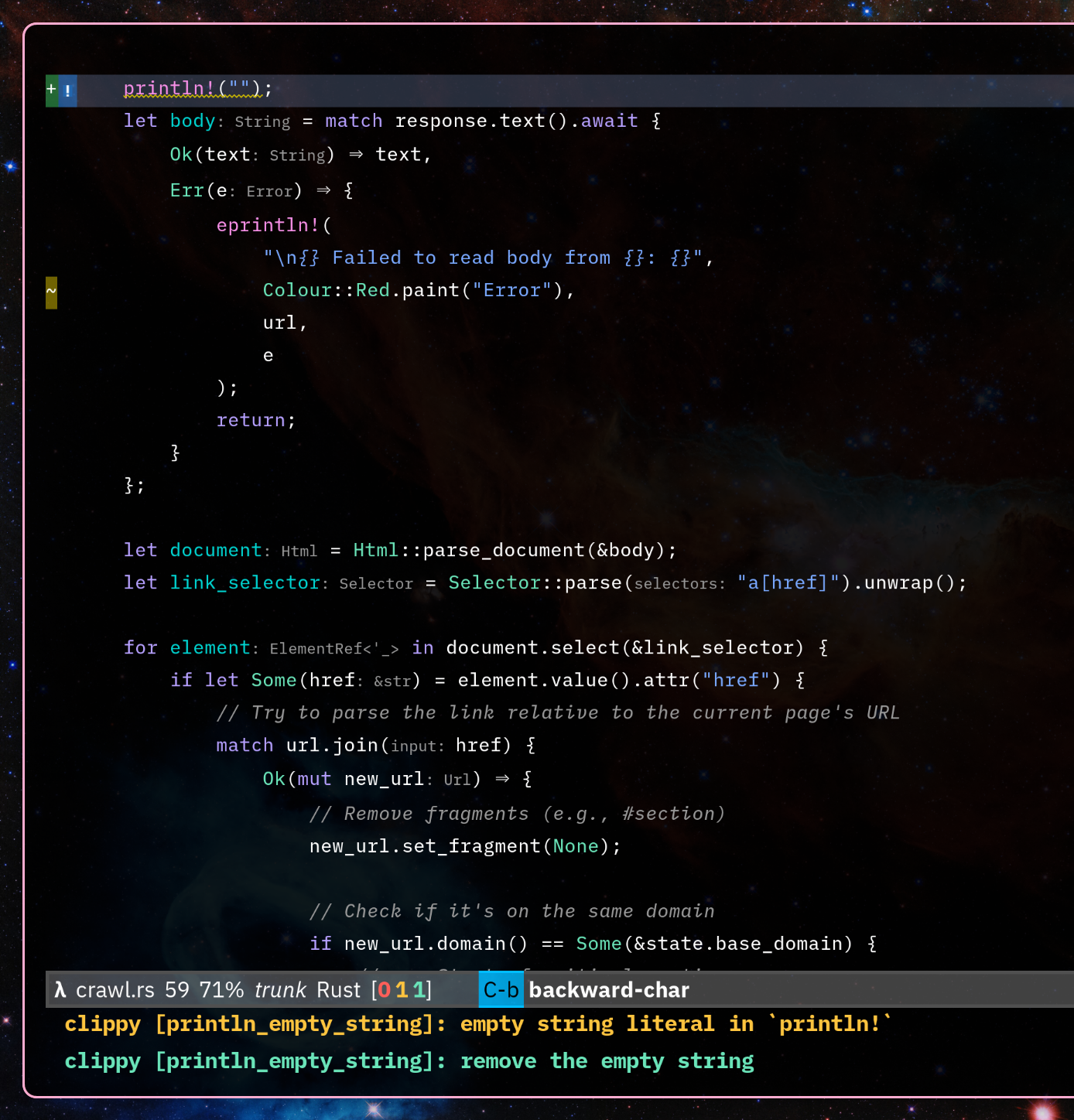Click the ': Selector' inlay hint
The width and height of the screenshot is (1074, 1120).
coord(368,583)
